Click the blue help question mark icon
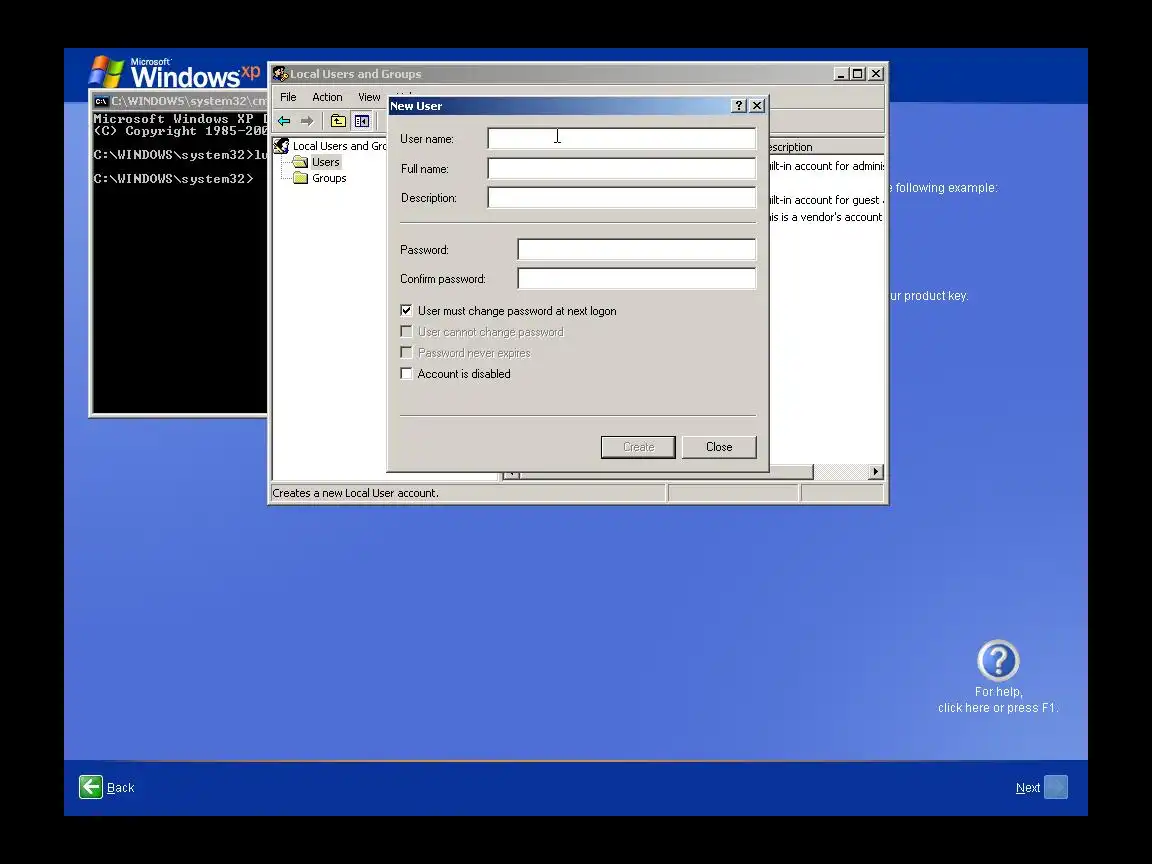 click(998, 660)
